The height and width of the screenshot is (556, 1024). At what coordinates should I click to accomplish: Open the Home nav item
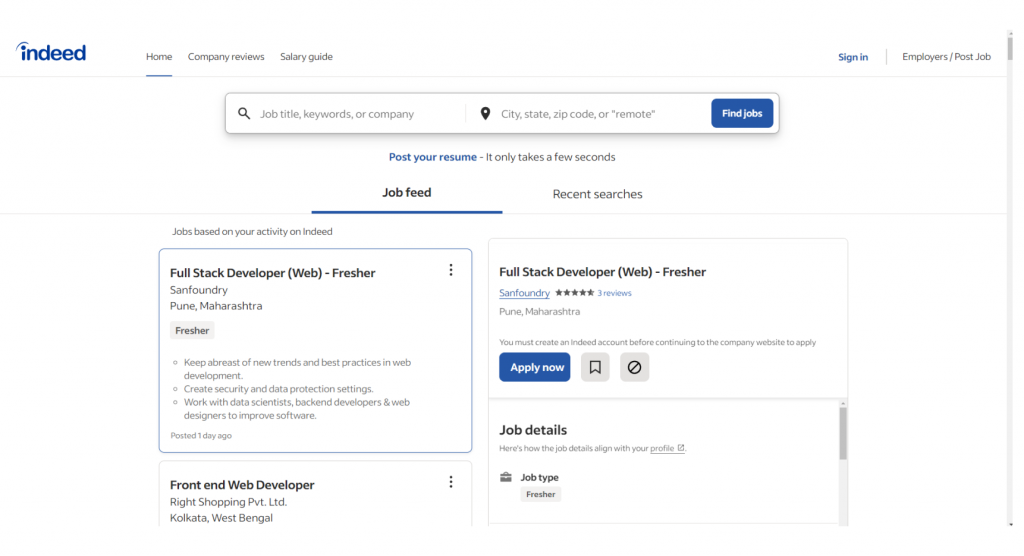click(159, 57)
